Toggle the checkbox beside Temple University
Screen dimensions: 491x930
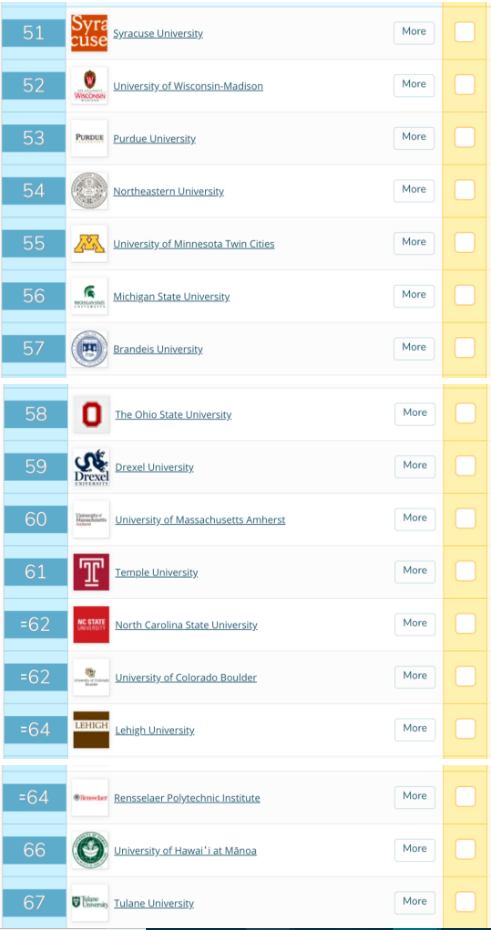click(x=466, y=571)
